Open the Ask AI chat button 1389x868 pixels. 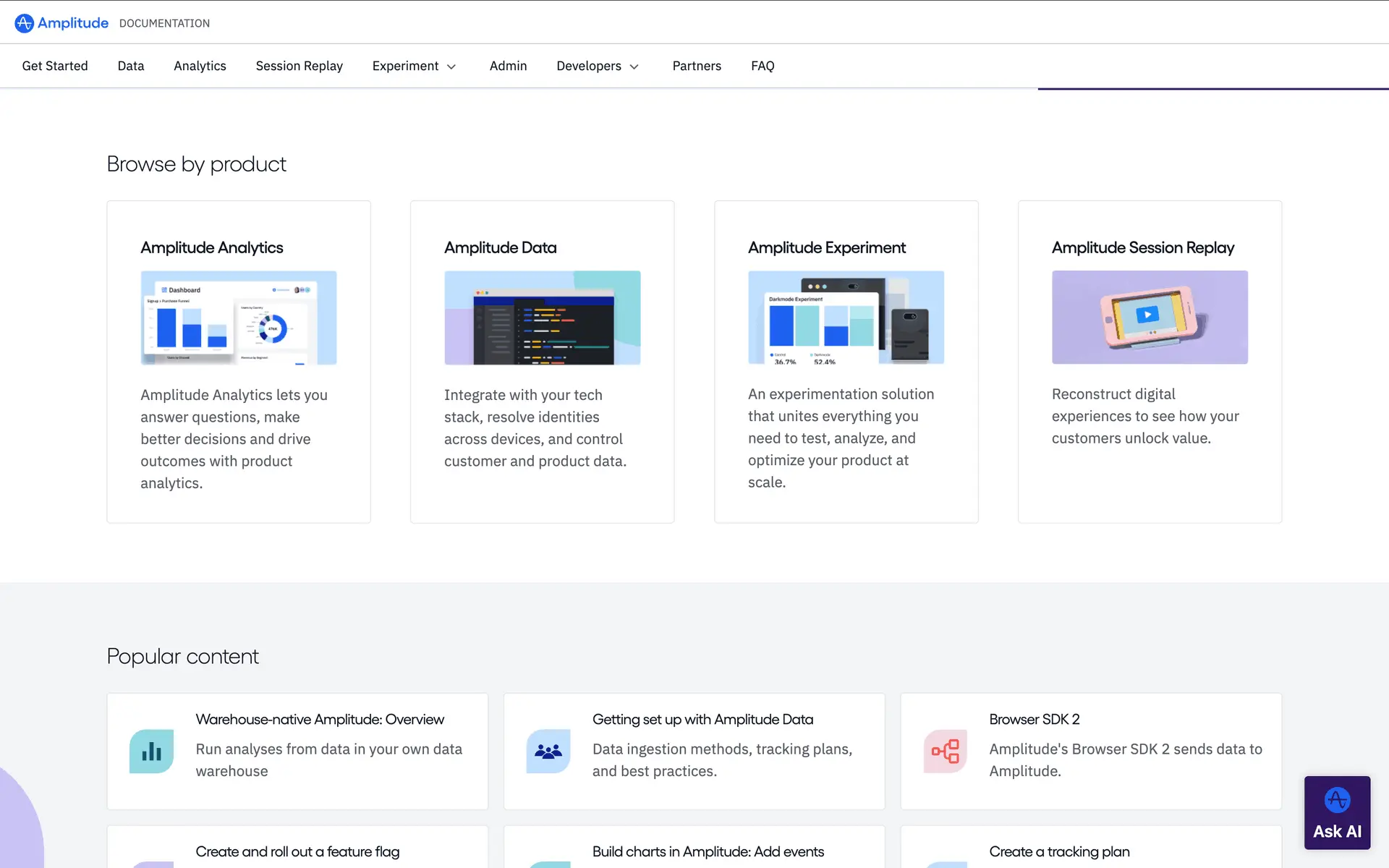[x=1337, y=812]
